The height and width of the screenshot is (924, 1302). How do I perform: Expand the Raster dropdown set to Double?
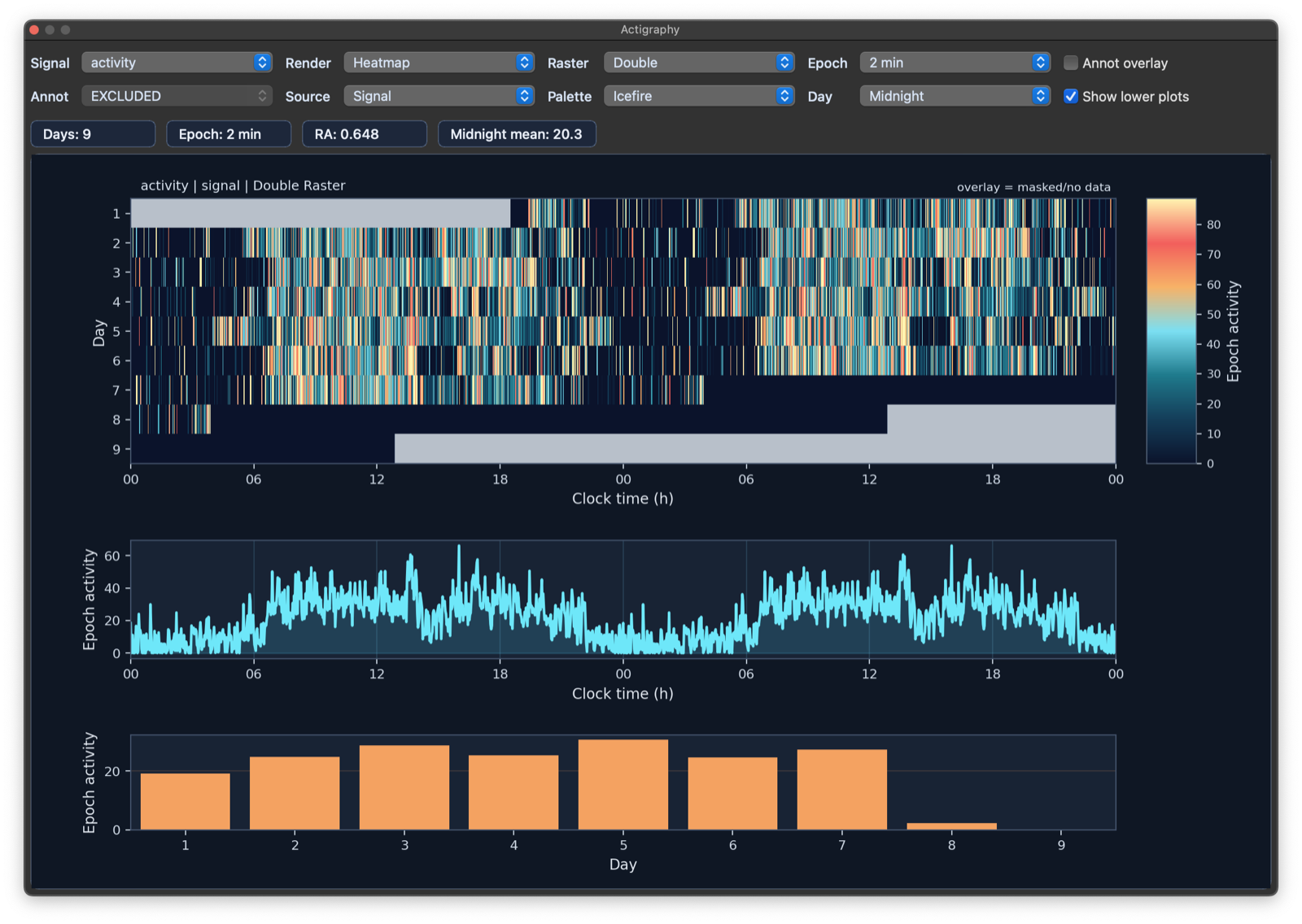pyautogui.click(x=698, y=63)
